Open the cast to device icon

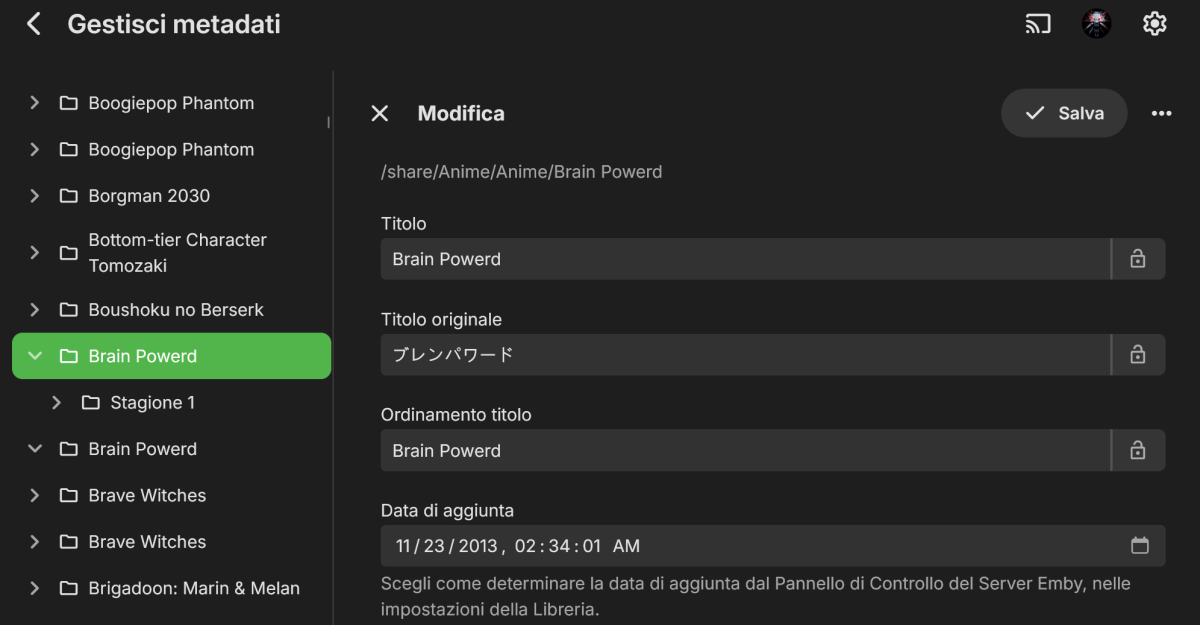pos(1038,24)
